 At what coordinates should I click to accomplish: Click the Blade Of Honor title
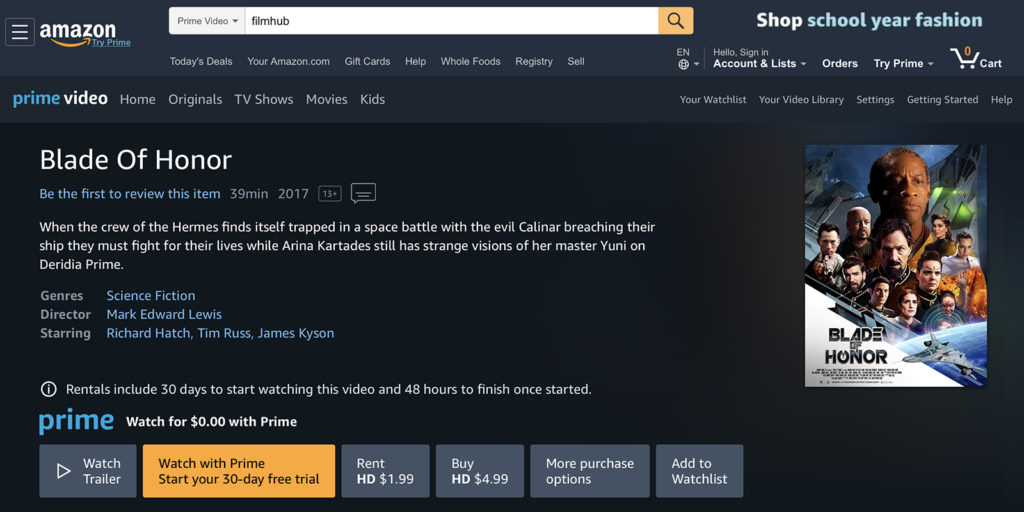tap(136, 160)
